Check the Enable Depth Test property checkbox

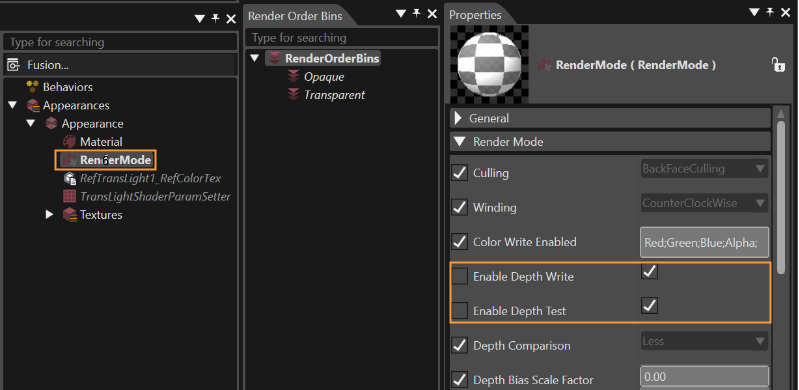[460, 310]
